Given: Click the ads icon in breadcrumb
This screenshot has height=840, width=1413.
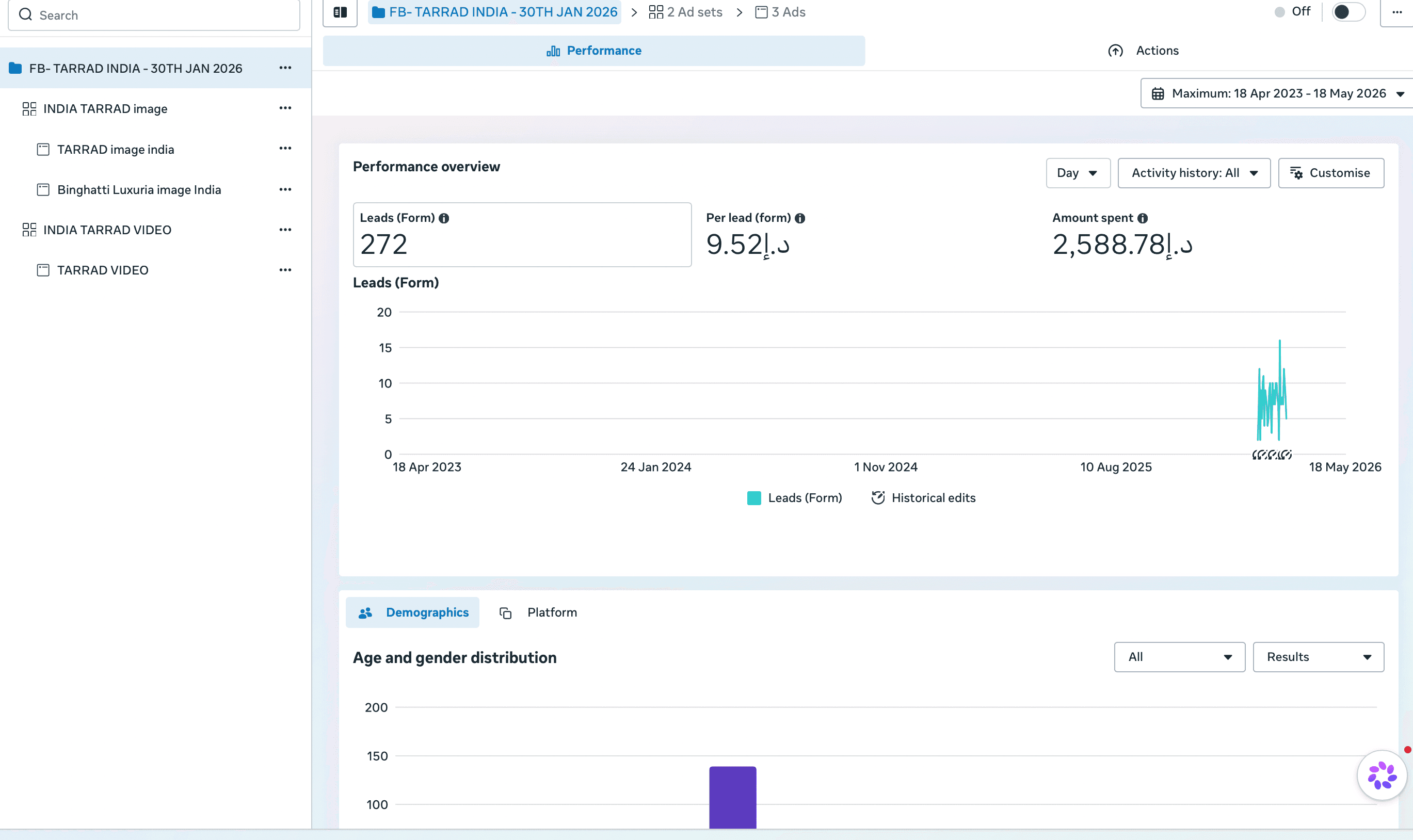Looking at the screenshot, I should click(x=761, y=12).
